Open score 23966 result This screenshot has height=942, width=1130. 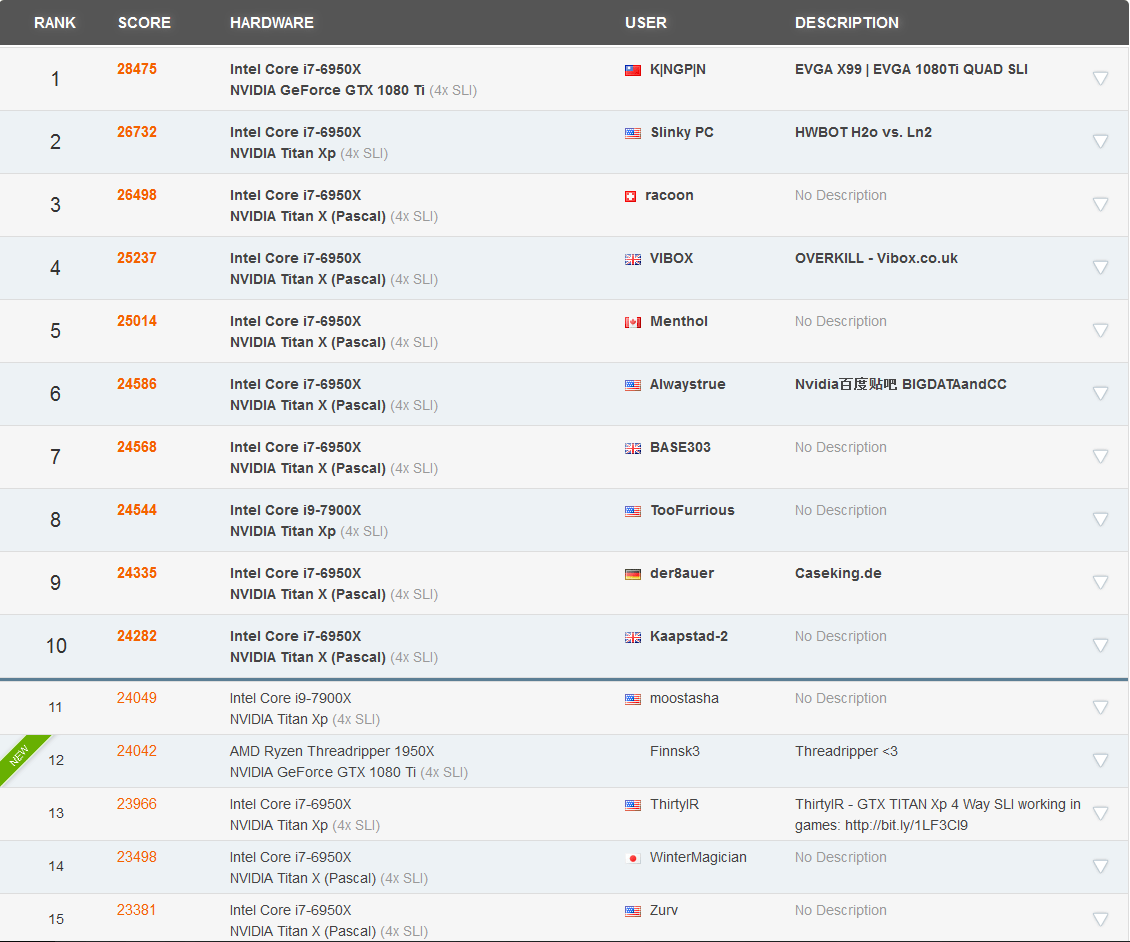click(137, 804)
